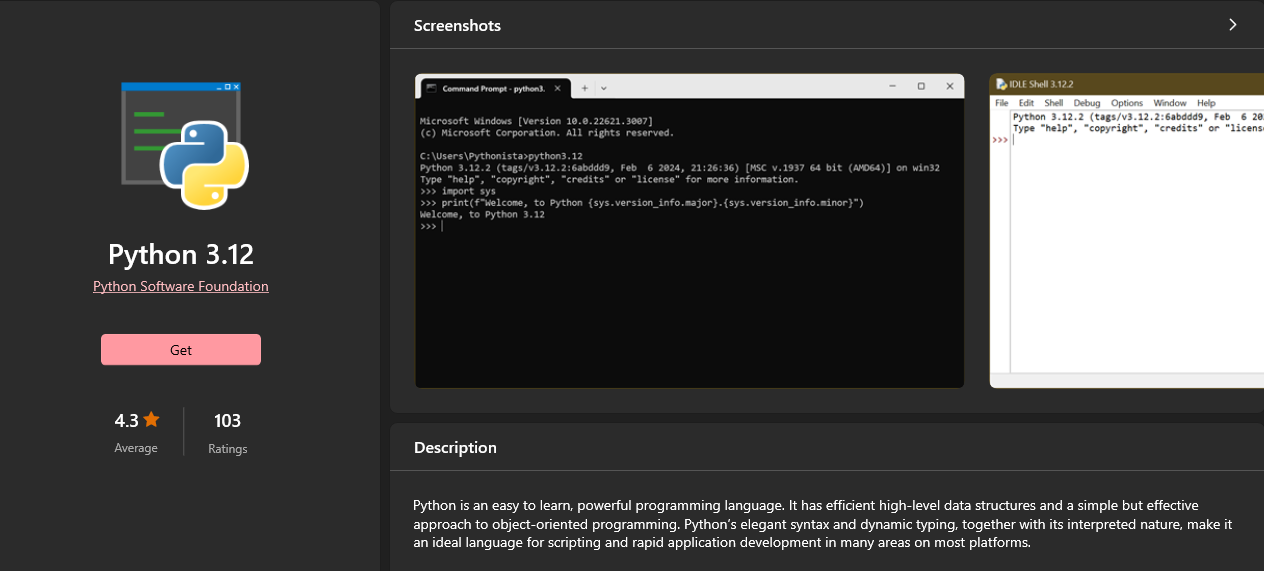Click the IDLE Shell 3.12.2 title bar icon
1264x571 pixels.
1001,85
